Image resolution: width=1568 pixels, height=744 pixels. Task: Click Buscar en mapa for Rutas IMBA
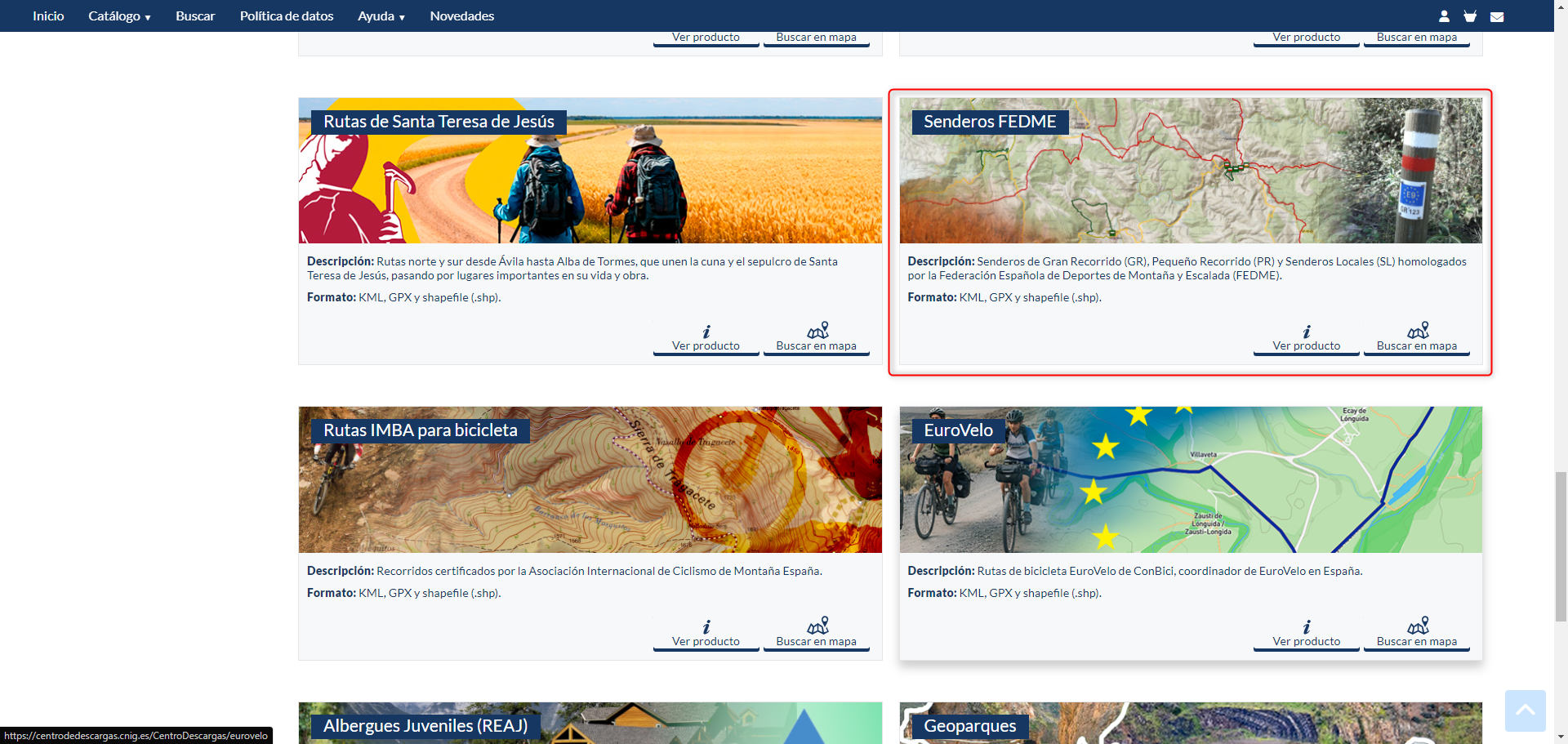coord(816,641)
